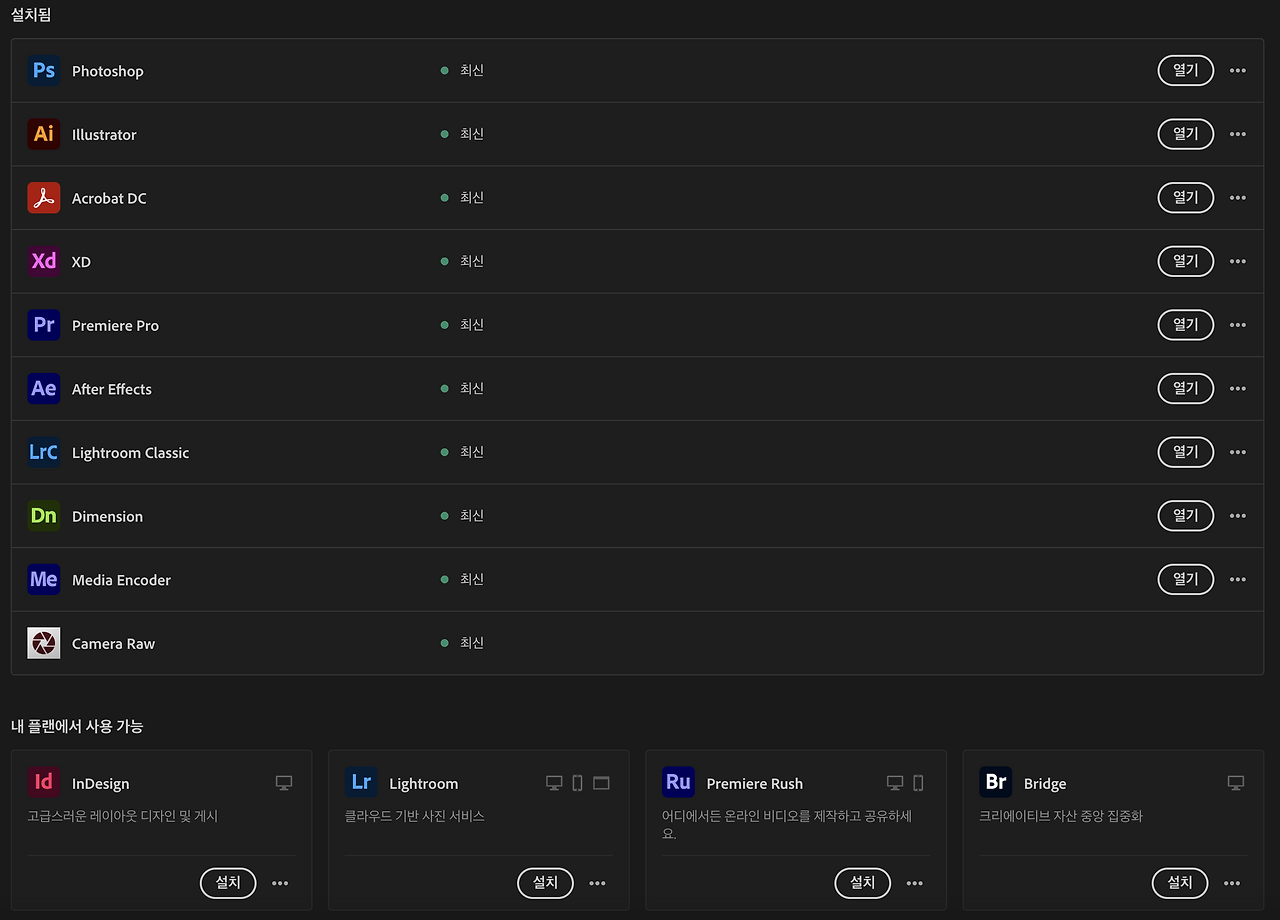Click the Camera Raw app icon
This screenshot has width=1280, height=920.
click(44, 643)
